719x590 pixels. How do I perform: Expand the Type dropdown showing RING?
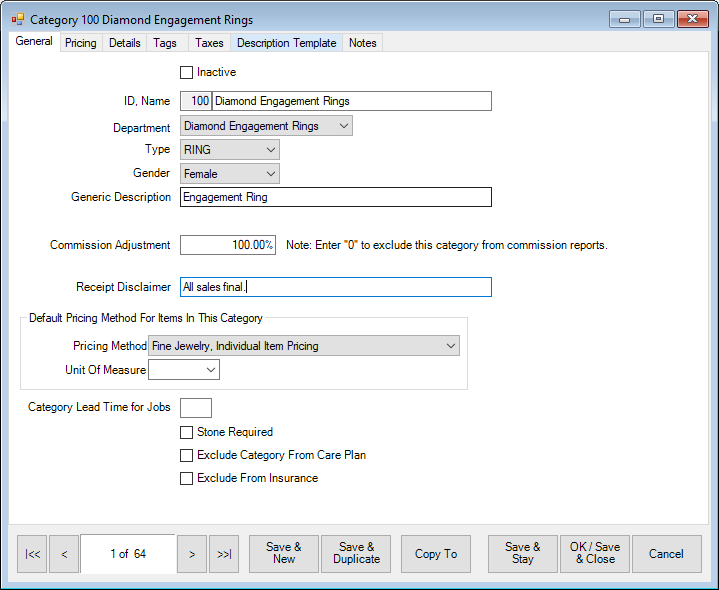pyautogui.click(x=229, y=150)
